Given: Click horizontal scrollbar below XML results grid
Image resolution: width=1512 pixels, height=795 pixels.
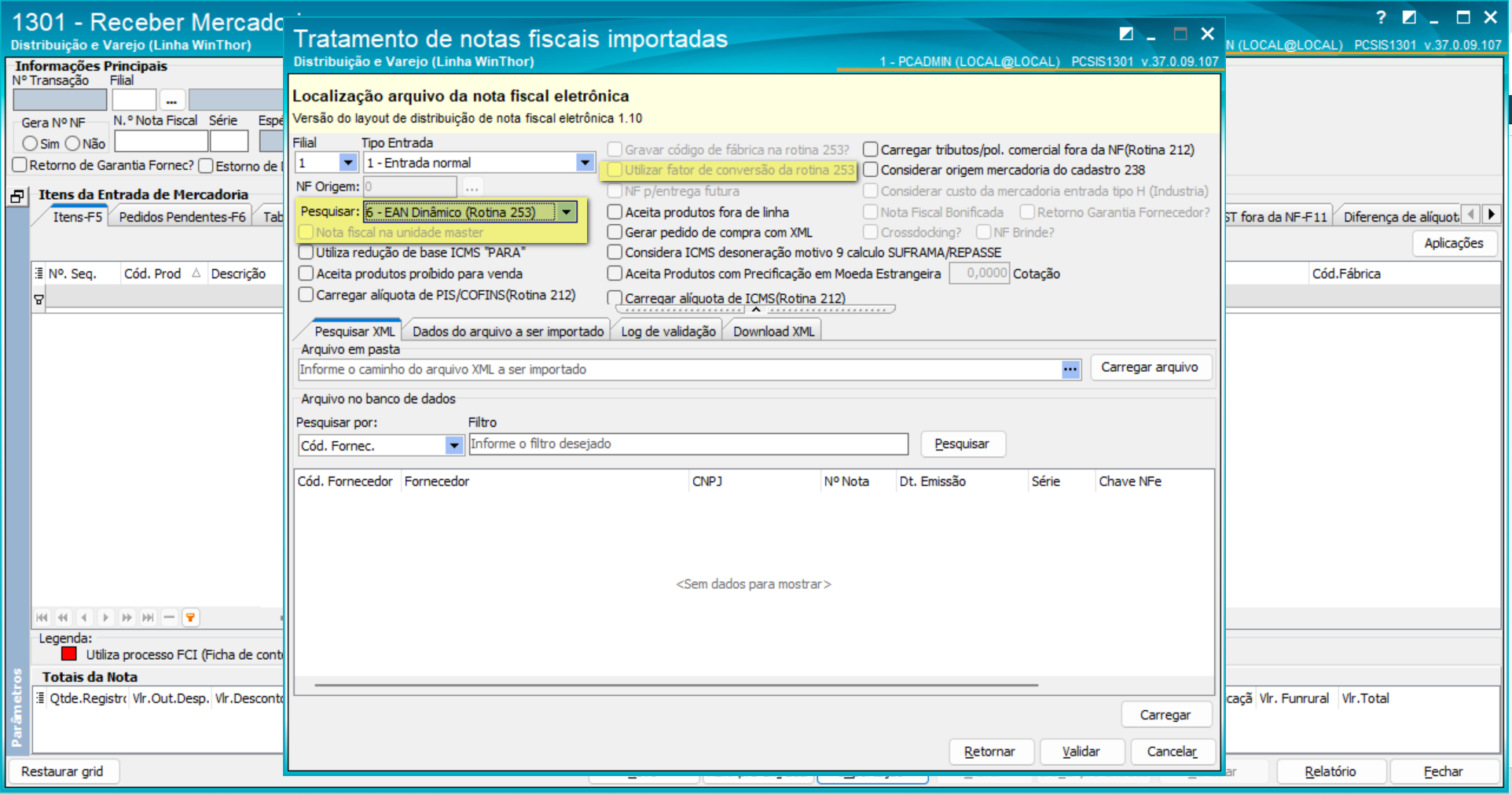Looking at the screenshot, I should click(676, 685).
